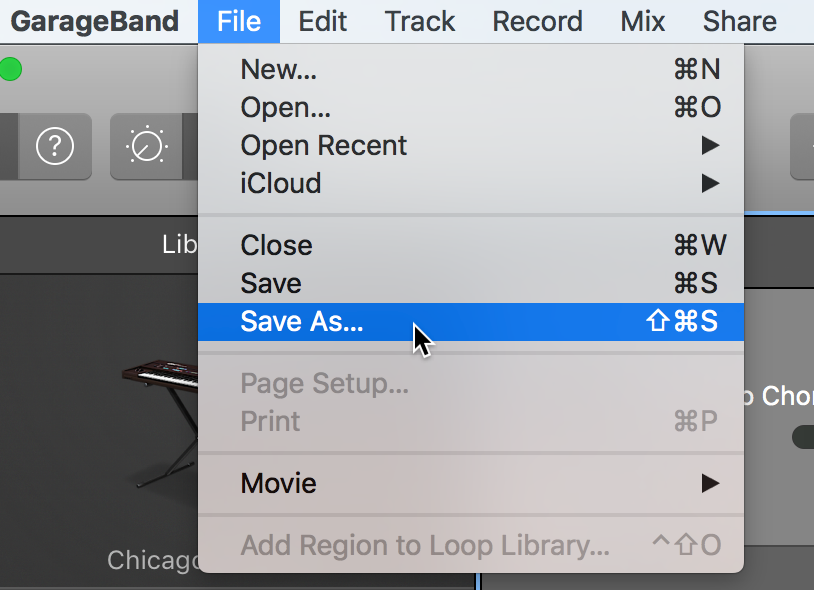Open the Record menu

pyautogui.click(x=537, y=21)
